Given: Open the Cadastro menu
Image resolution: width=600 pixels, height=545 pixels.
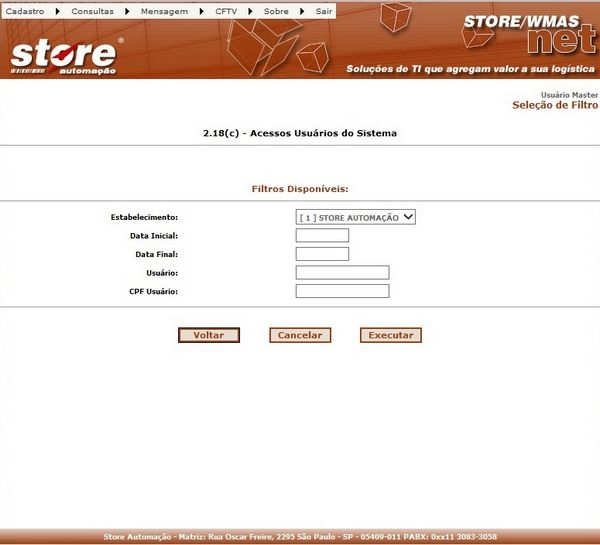Looking at the screenshot, I should pos(25,10).
